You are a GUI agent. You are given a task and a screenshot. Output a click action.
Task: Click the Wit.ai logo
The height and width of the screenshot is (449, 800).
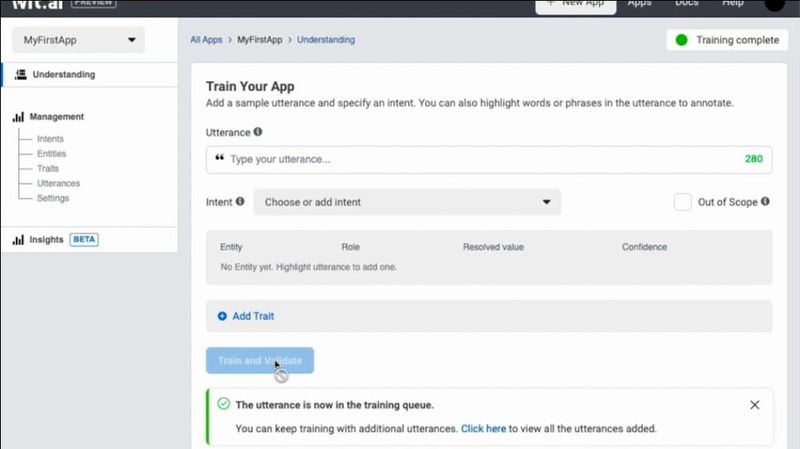(38, 5)
